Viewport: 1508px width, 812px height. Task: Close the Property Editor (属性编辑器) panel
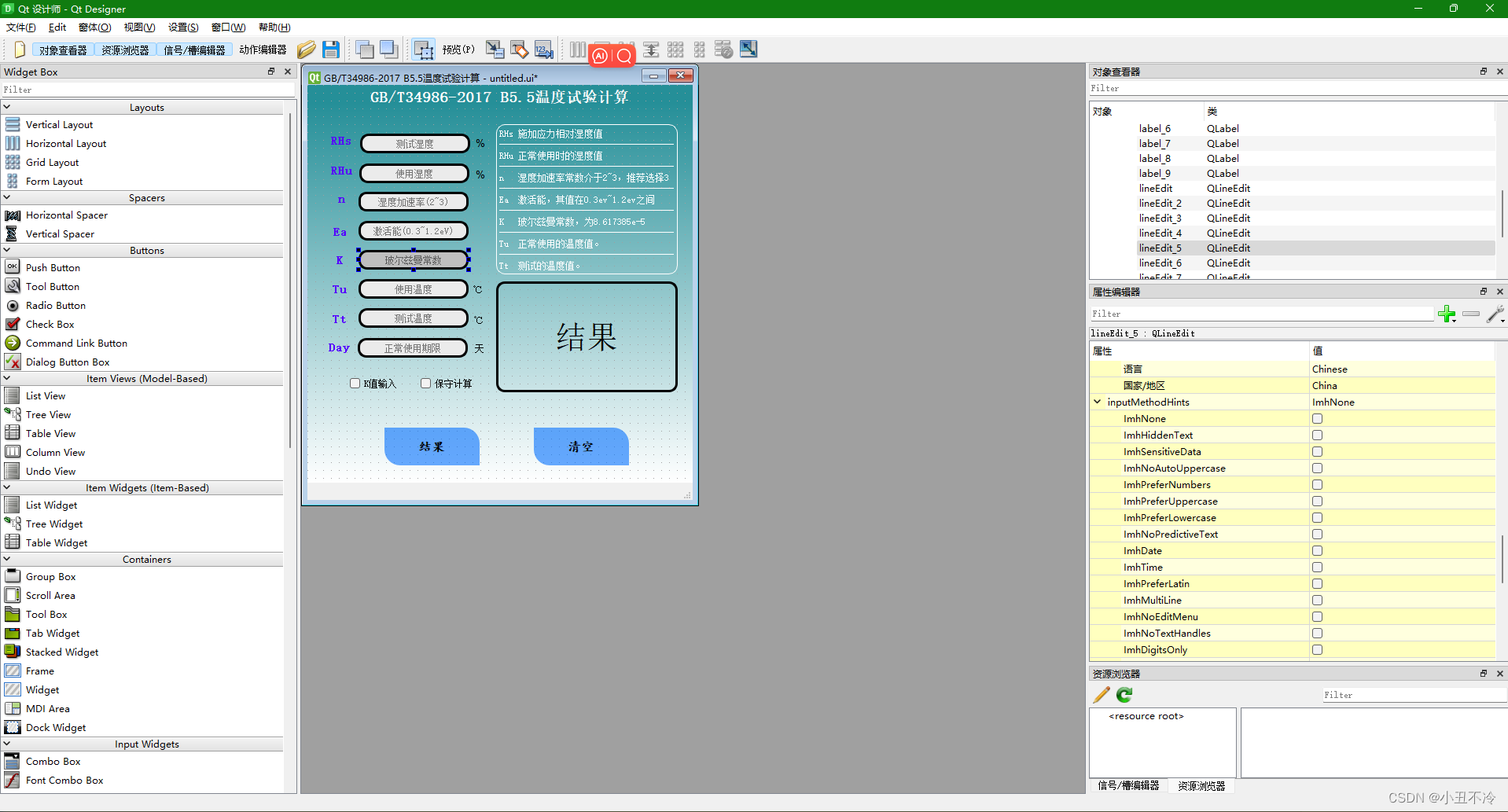tap(1500, 292)
